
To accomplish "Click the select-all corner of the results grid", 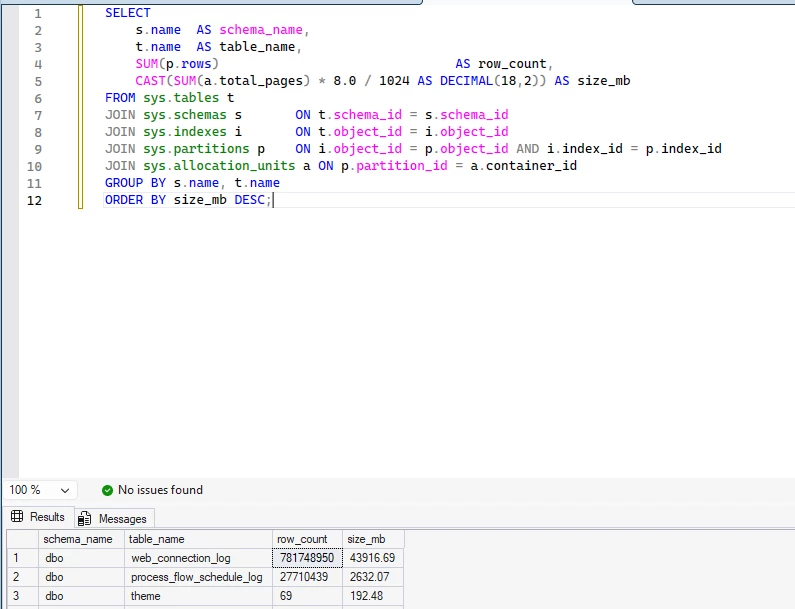I will 22,539.
